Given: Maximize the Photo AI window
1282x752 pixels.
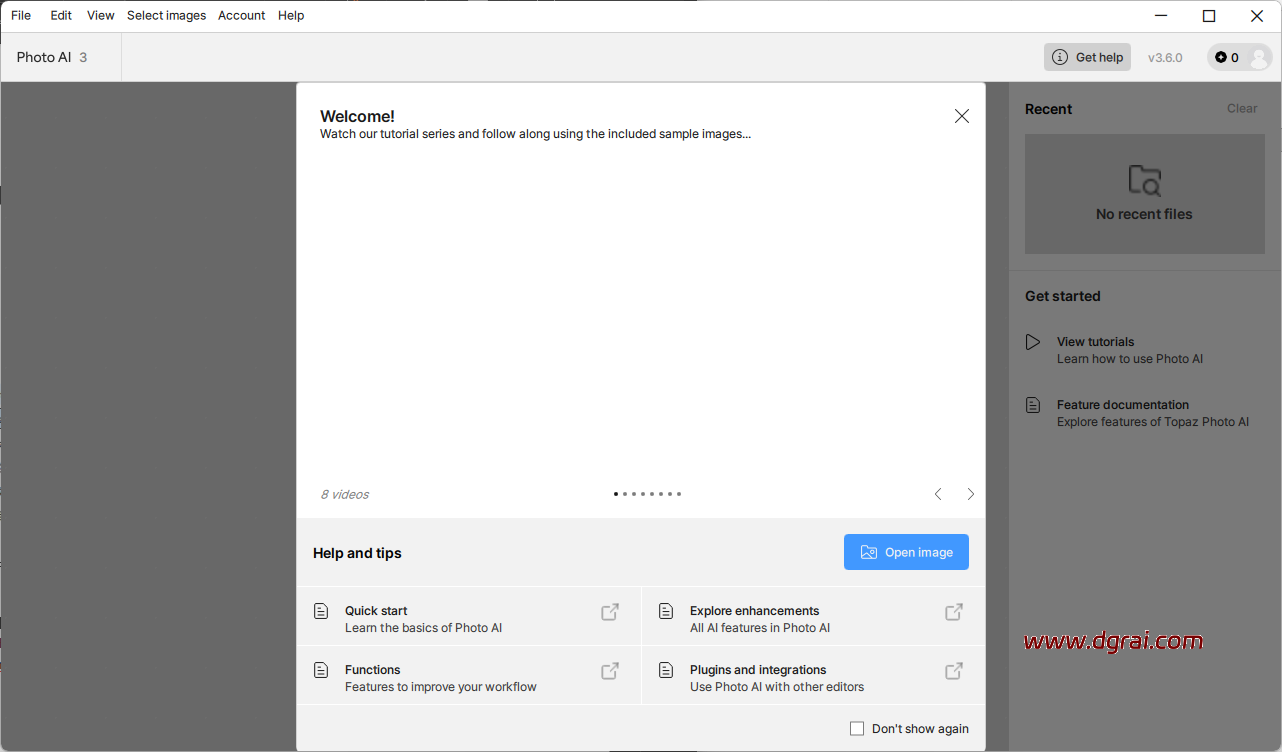Looking at the screenshot, I should coord(1209,16).
